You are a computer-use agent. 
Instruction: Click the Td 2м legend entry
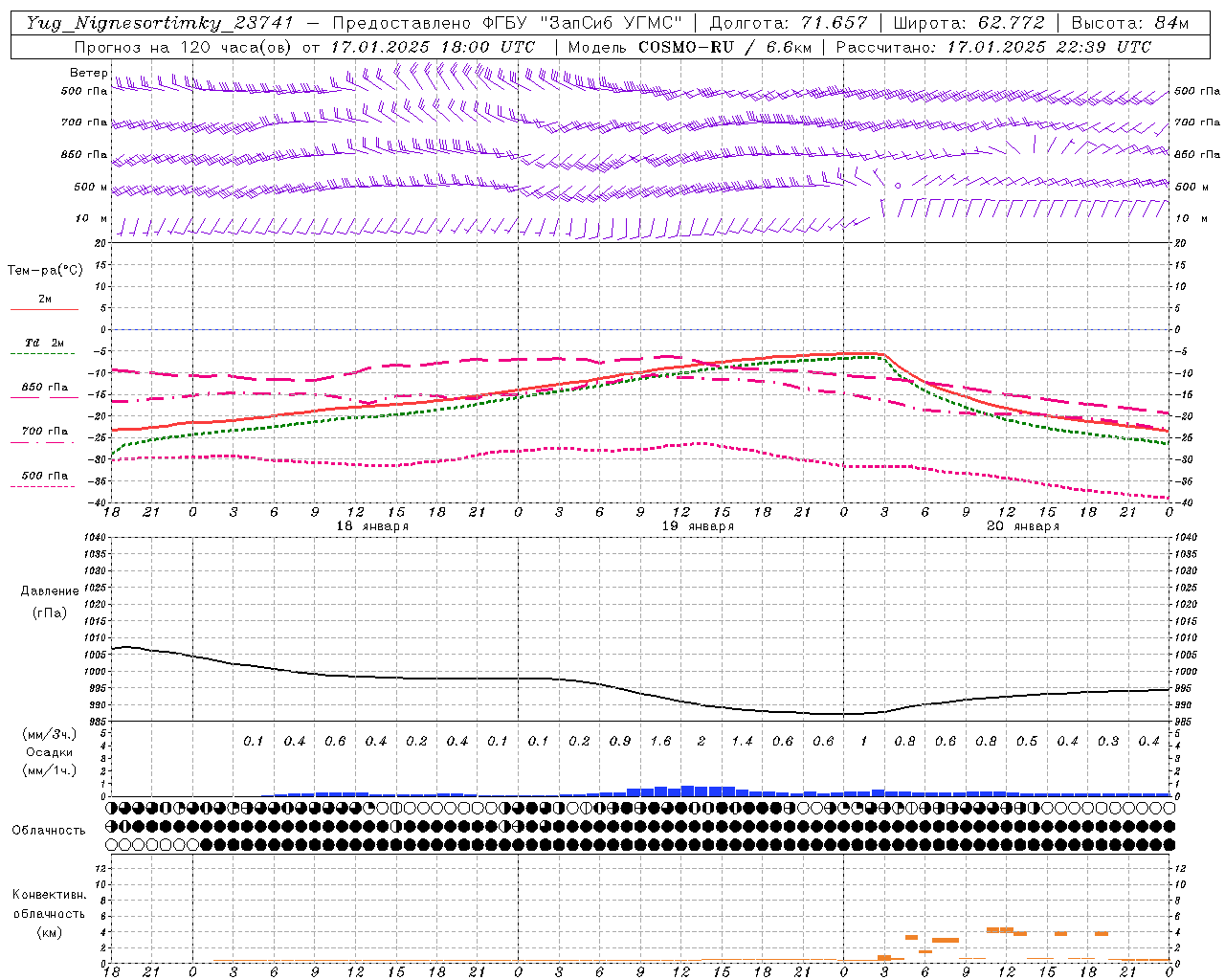(x=45, y=343)
